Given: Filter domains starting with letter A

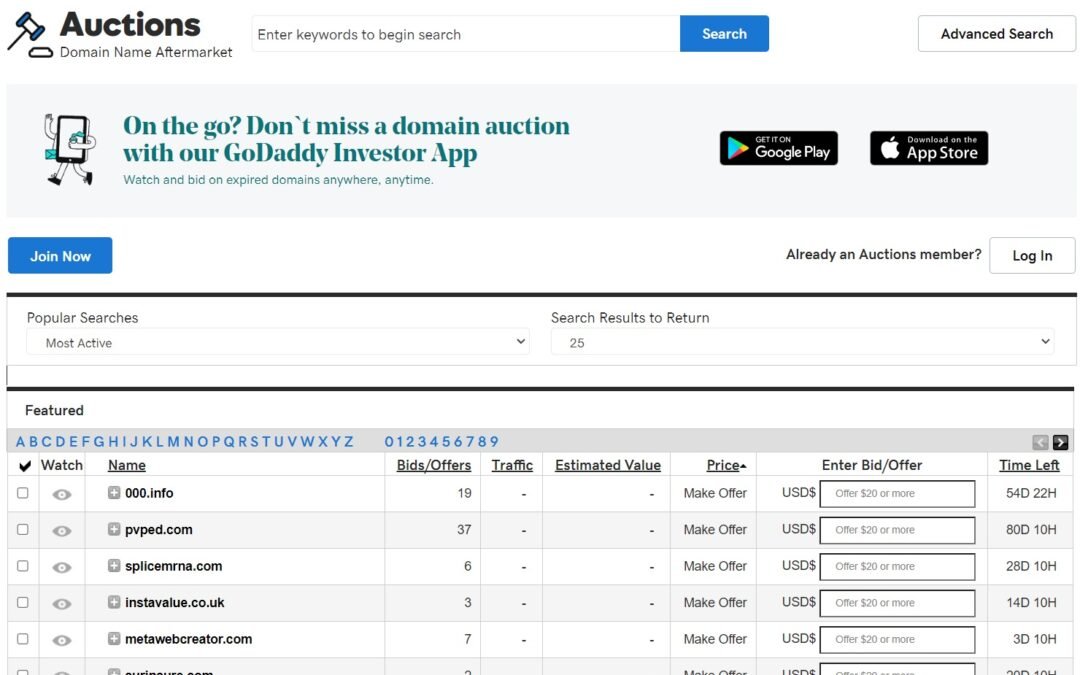Looking at the screenshot, I should (20, 442).
